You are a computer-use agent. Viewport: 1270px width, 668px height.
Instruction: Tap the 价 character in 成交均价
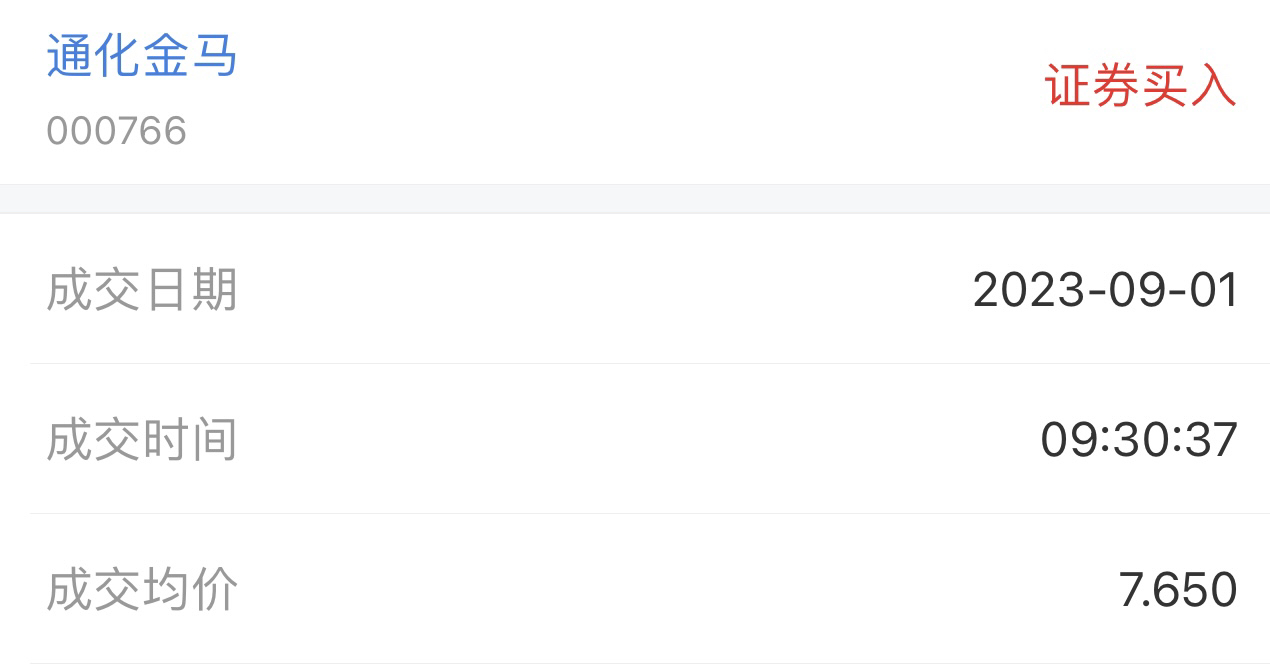214,590
